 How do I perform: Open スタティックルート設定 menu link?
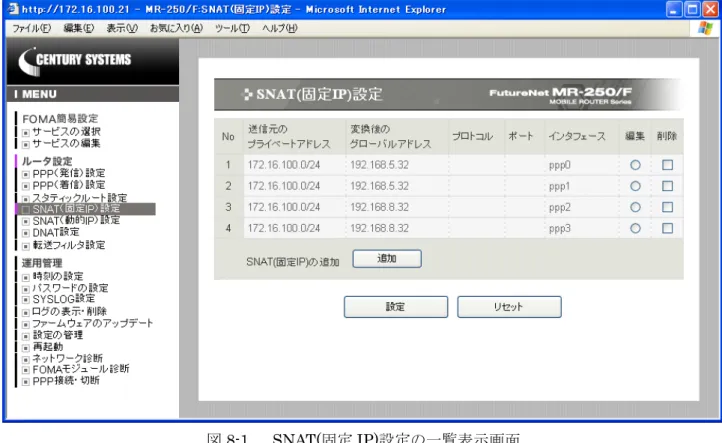click(x=80, y=198)
